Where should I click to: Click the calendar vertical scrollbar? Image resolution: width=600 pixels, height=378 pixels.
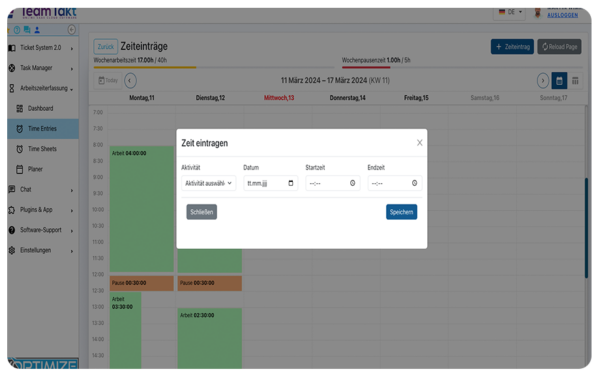coord(586,228)
